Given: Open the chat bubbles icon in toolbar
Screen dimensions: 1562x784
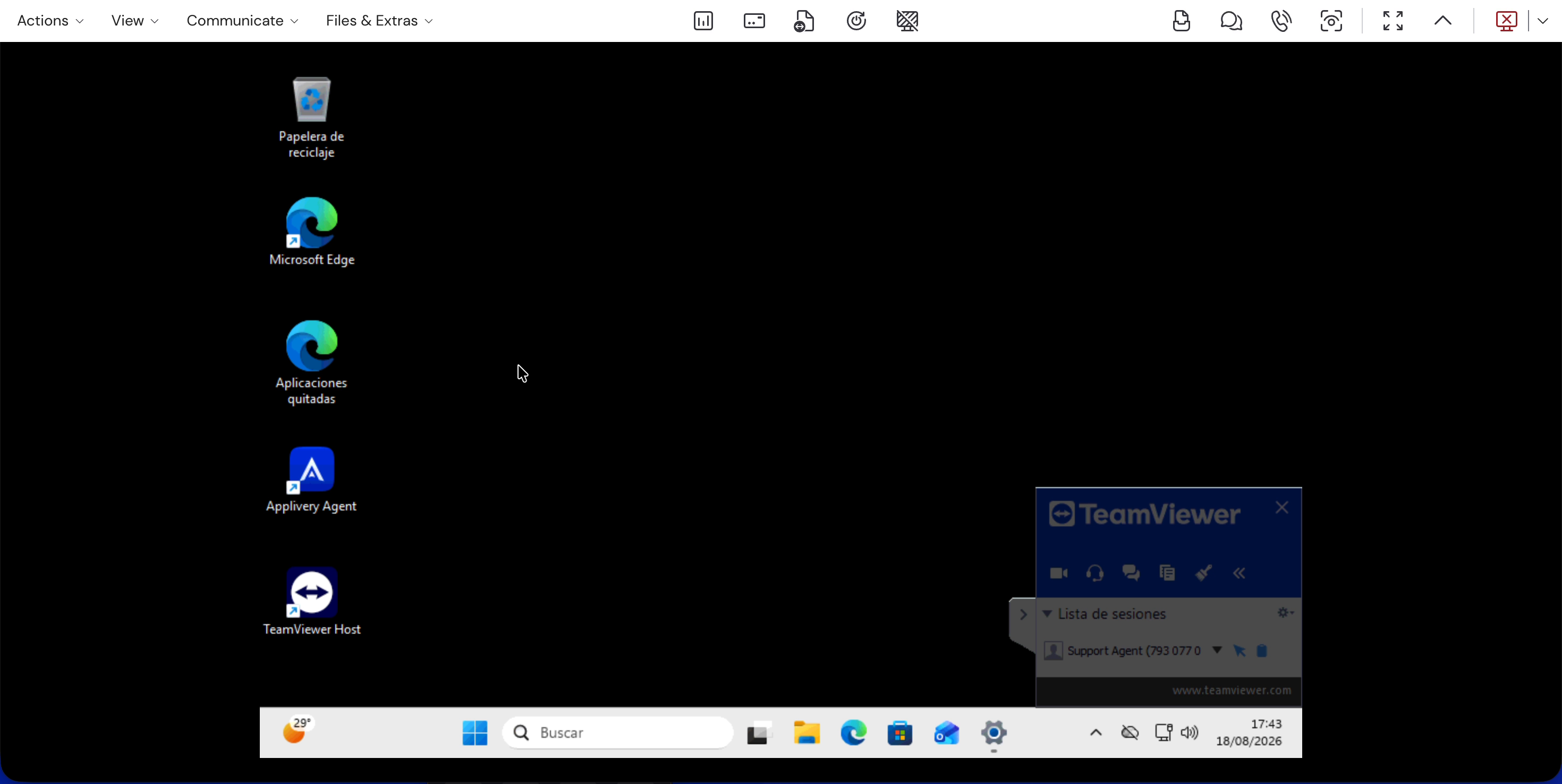Looking at the screenshot, I should coord(1231,21).
